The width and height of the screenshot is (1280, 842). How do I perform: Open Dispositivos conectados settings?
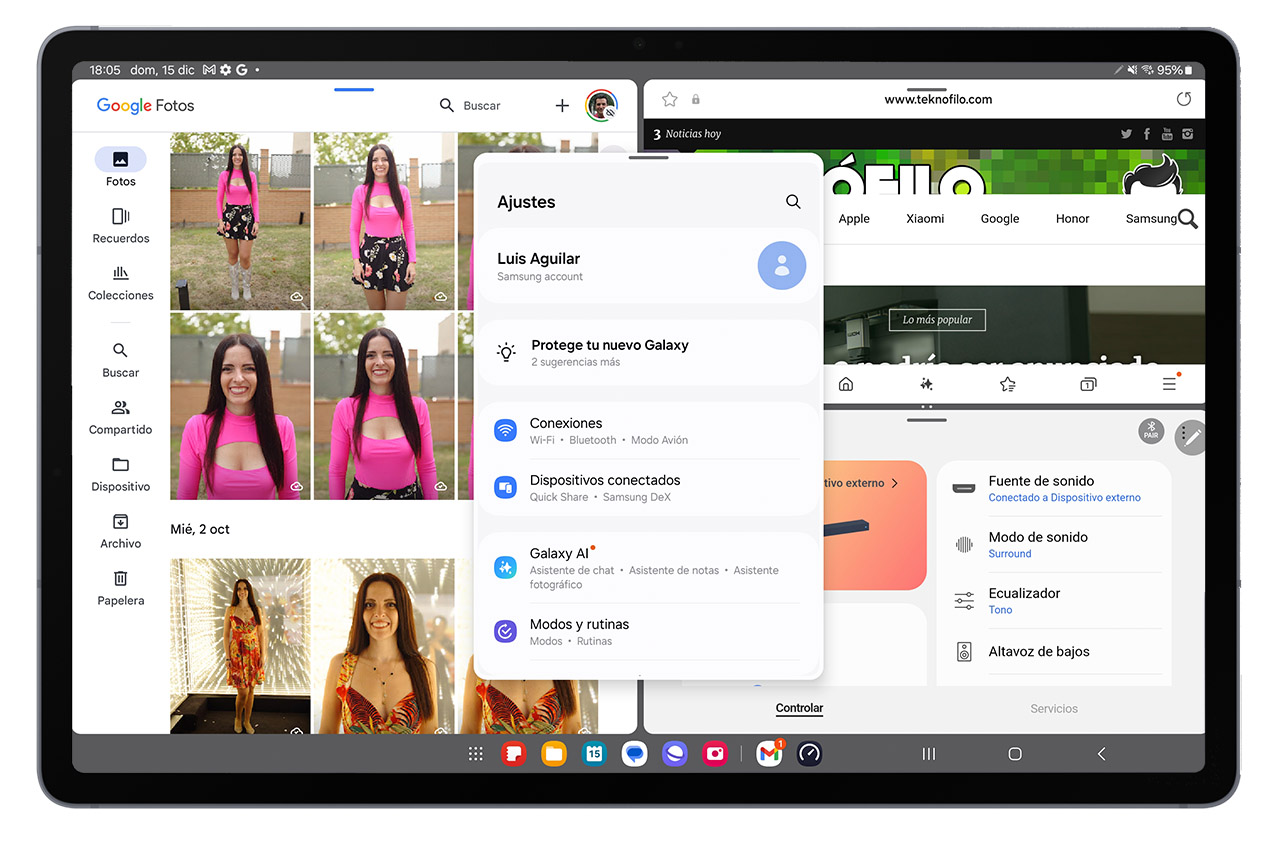(x=649, y=487)
